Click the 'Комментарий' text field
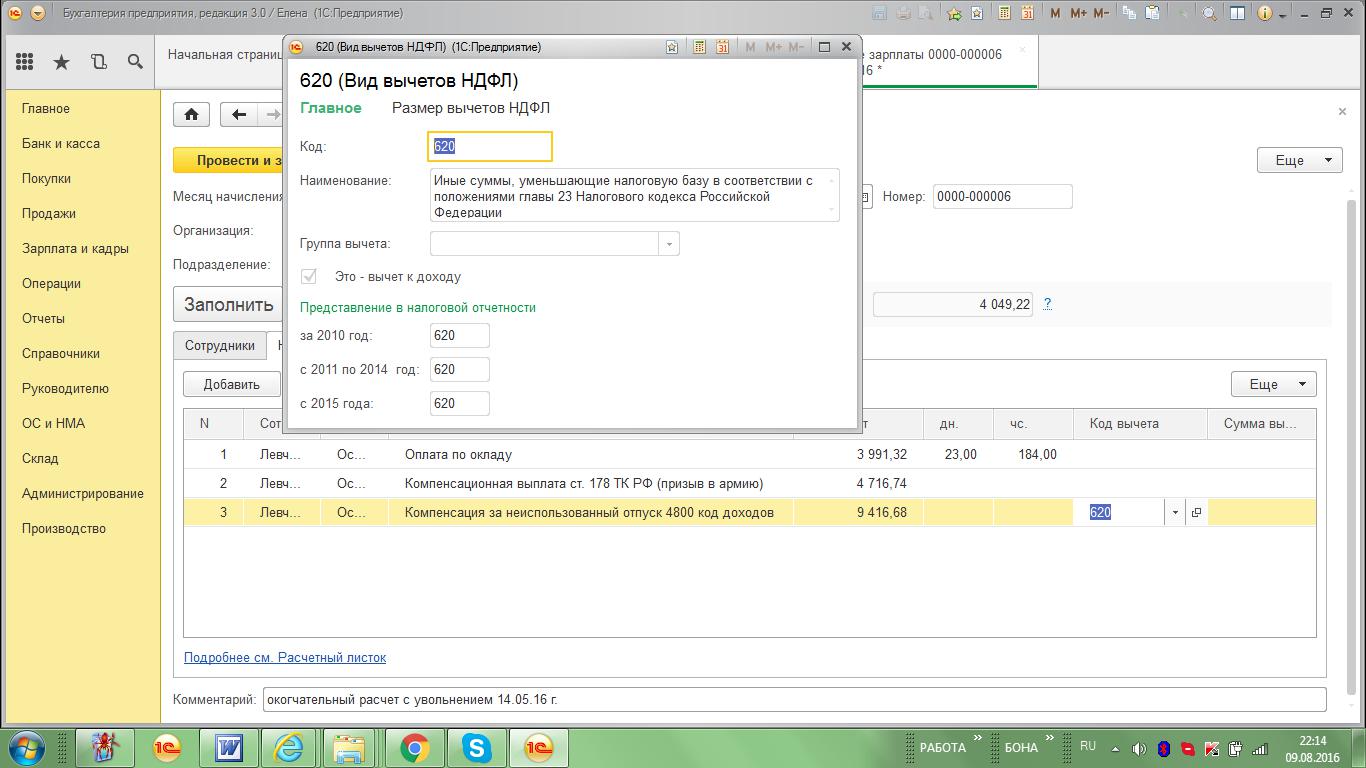The height and width of the screenshot is (768, 1366). 794,700
